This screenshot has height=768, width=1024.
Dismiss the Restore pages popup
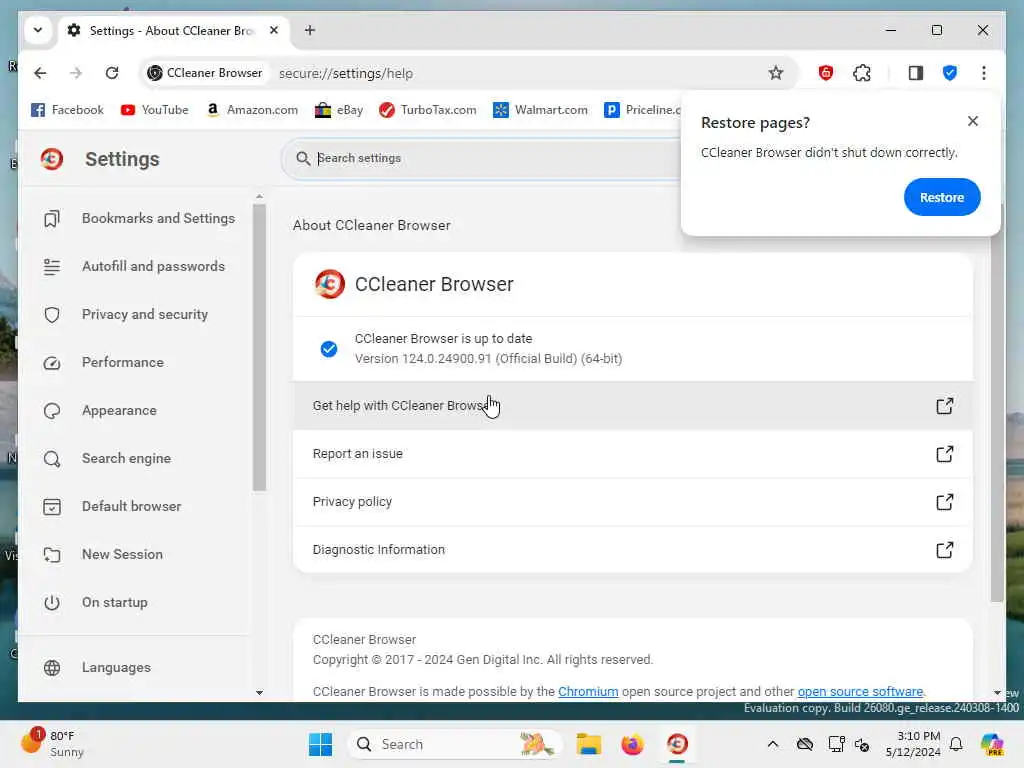click(x=972, y=121)
